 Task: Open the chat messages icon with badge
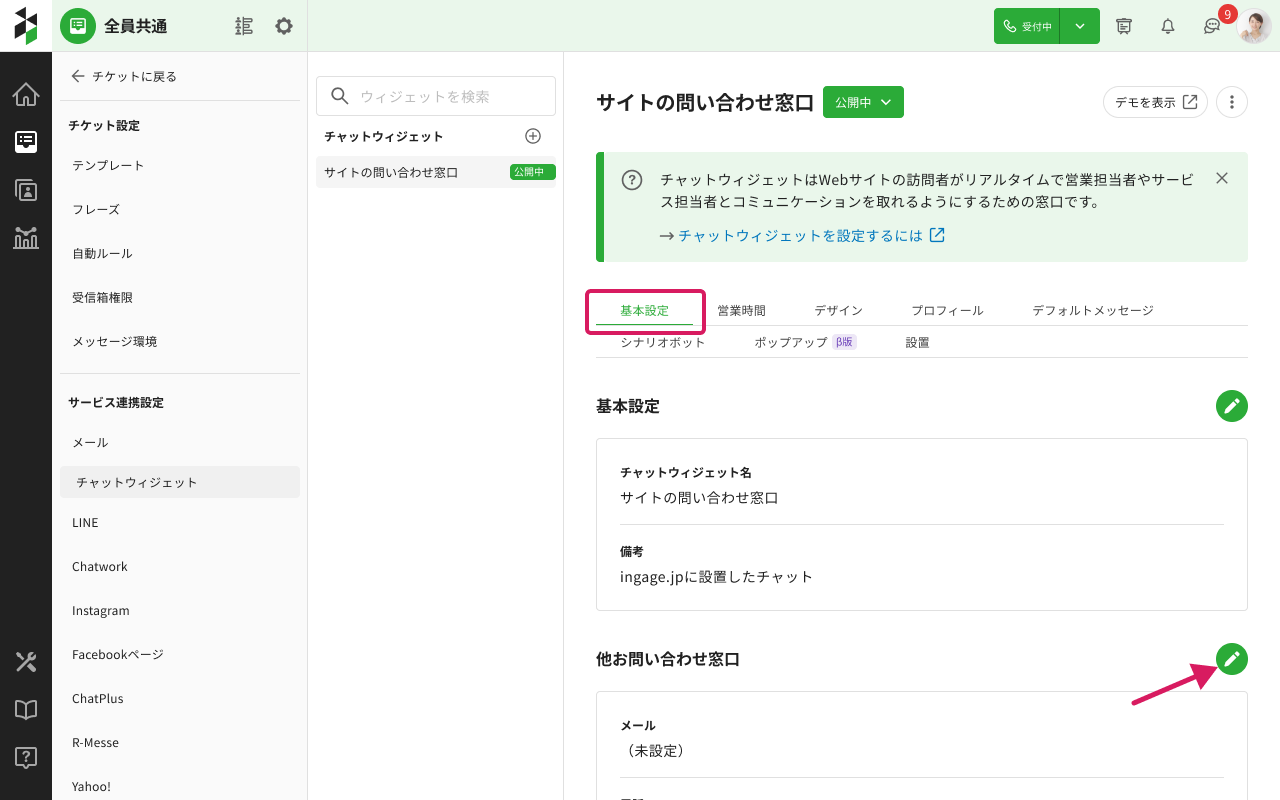point(1212,26)
